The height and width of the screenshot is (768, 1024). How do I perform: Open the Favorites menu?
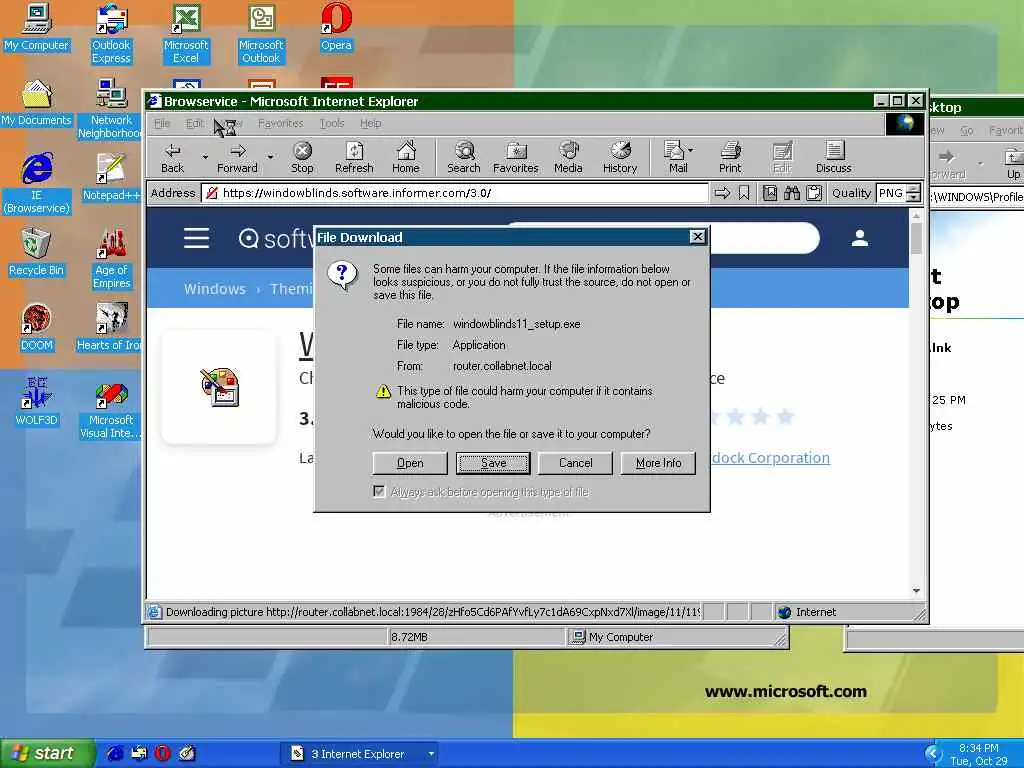(280, 123)
